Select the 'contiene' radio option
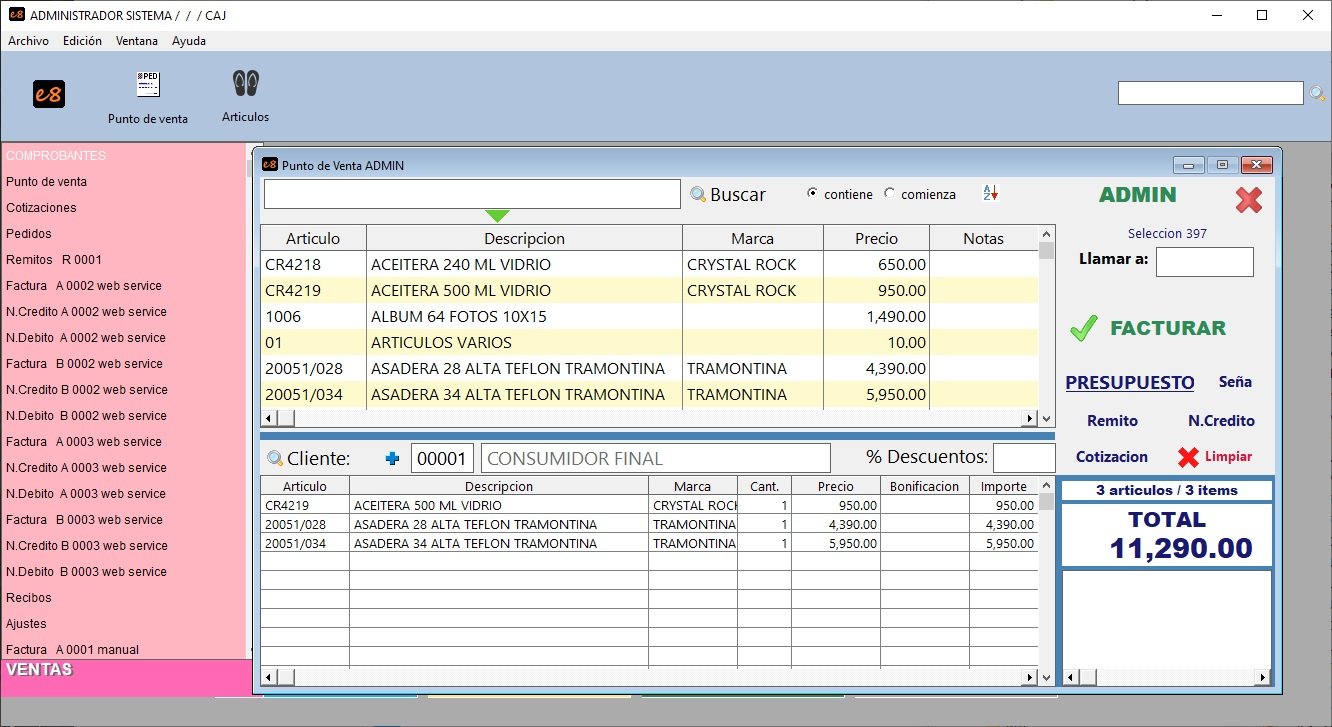This screenshot has width=1332, height=727. click(x=813, y=194)
